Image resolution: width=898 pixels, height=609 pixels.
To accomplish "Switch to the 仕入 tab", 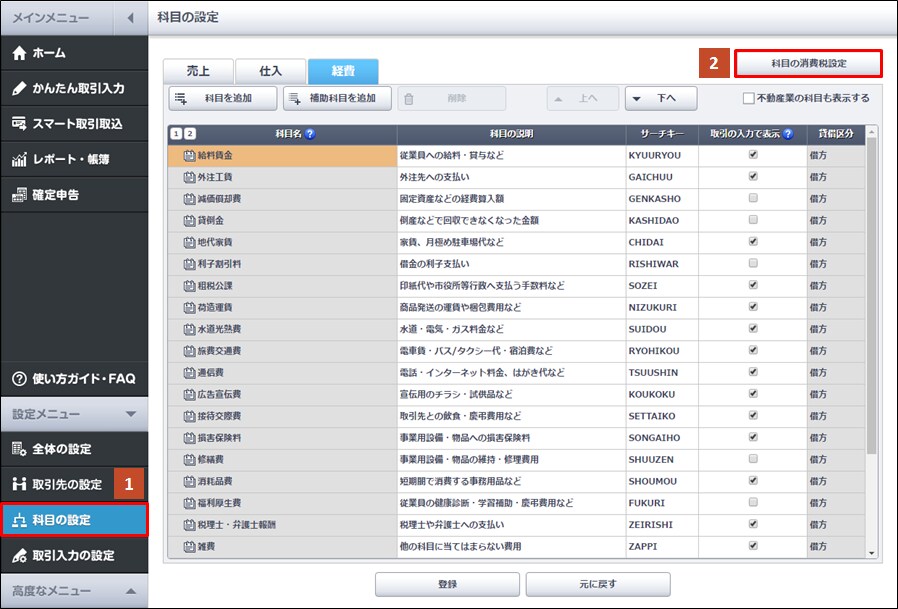I will coord(270,71).
